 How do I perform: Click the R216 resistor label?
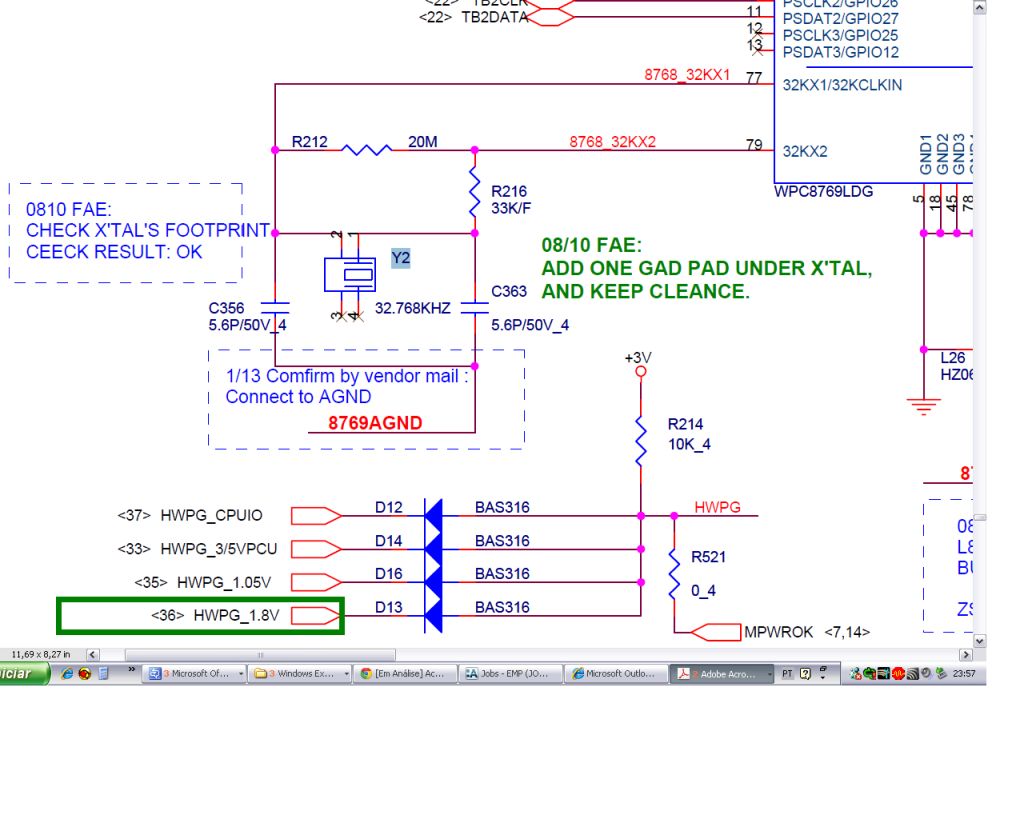coord(509,191)
